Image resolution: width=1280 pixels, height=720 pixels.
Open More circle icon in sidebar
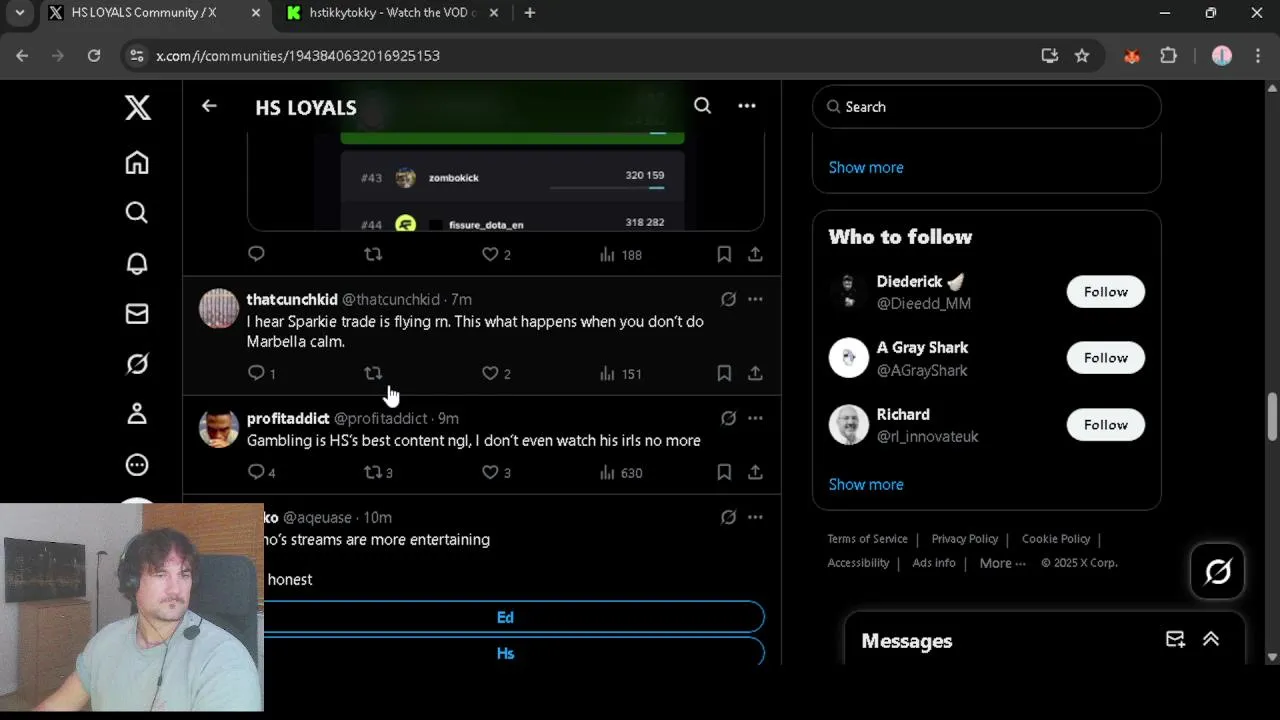[x=137, y=465]
